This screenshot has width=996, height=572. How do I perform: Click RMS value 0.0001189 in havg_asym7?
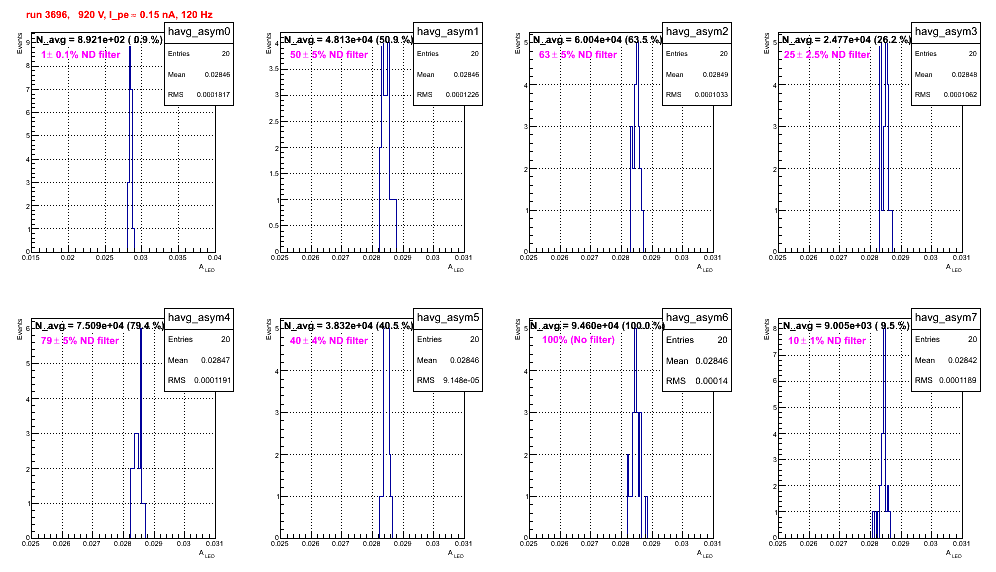(x=962, y=380)
